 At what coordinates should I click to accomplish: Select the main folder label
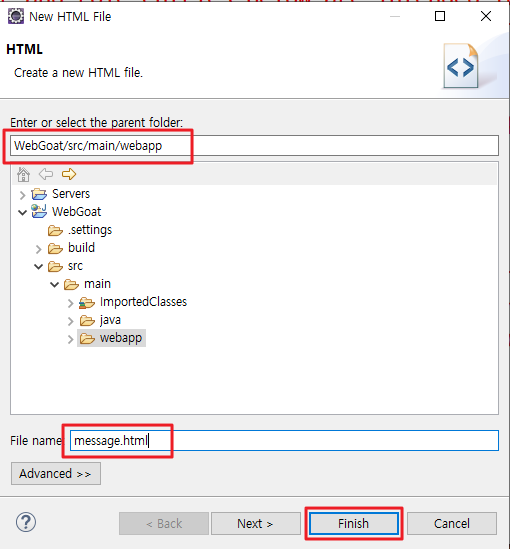(97, 284)
